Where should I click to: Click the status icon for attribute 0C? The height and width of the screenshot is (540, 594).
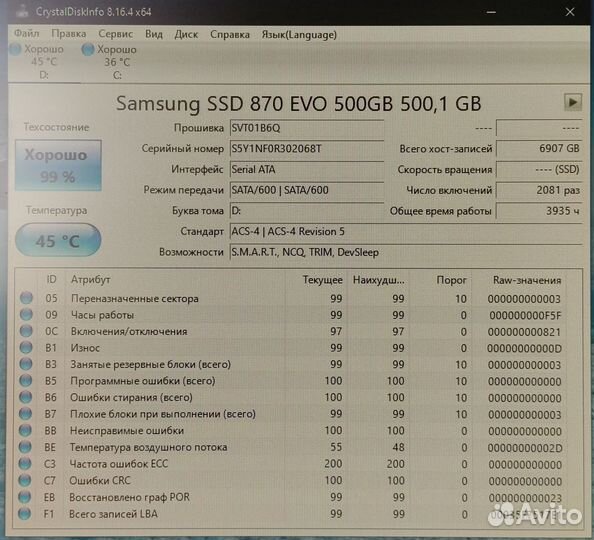[x=26, y=331]
